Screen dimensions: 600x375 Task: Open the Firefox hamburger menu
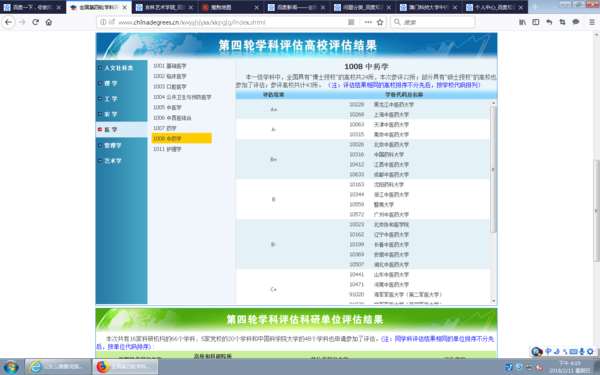592,22
